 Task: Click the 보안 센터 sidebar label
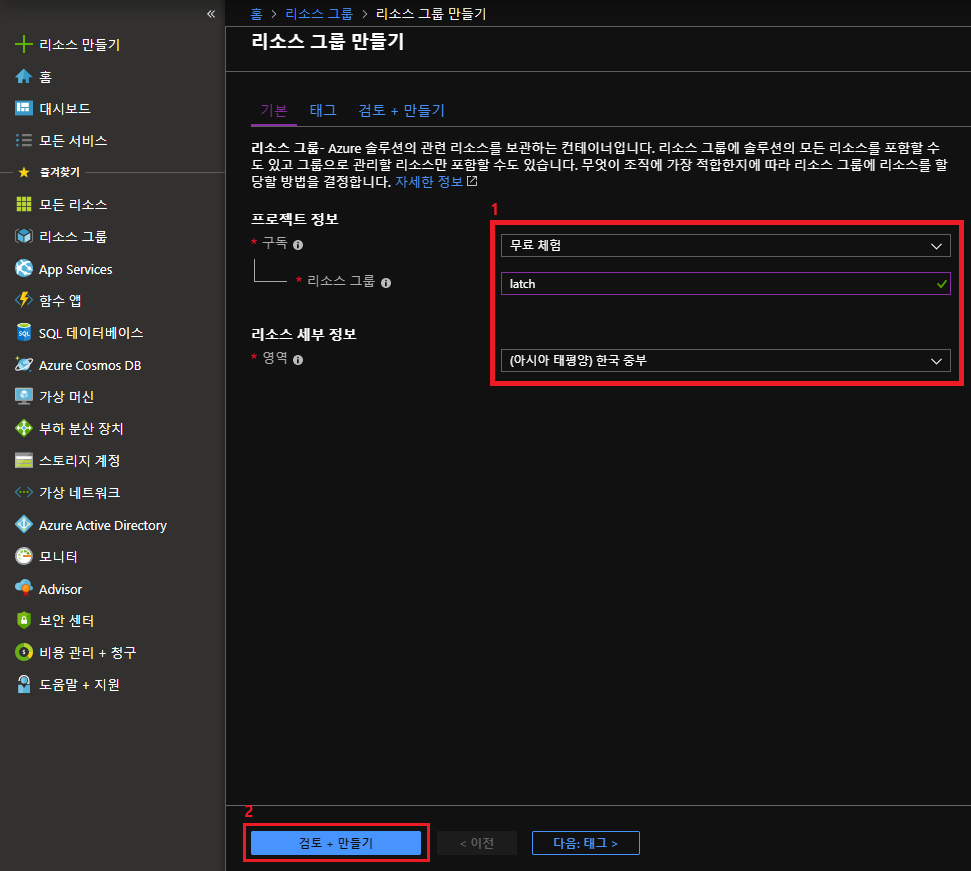[x=66, y=621]
